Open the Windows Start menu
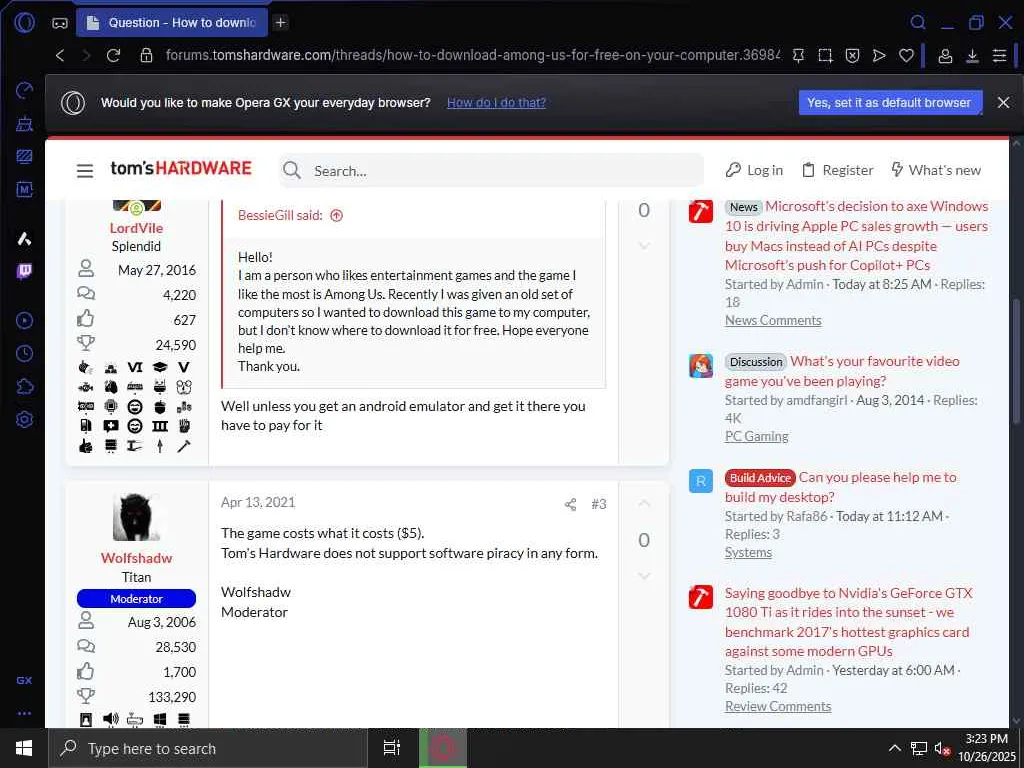Image resolution: width=1024 pixels, height=768 pixels. (24, 748)
